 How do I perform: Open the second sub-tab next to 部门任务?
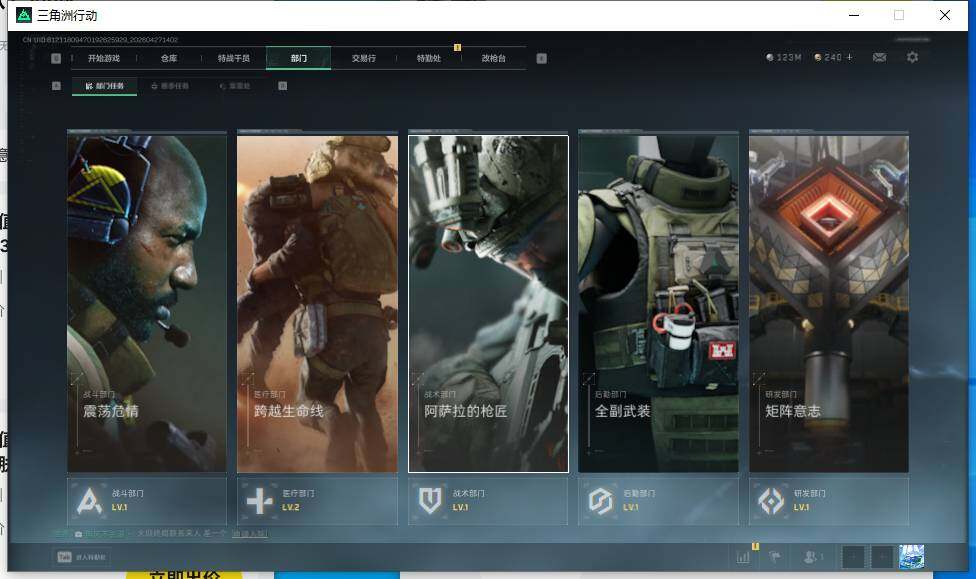coord(170,86)
